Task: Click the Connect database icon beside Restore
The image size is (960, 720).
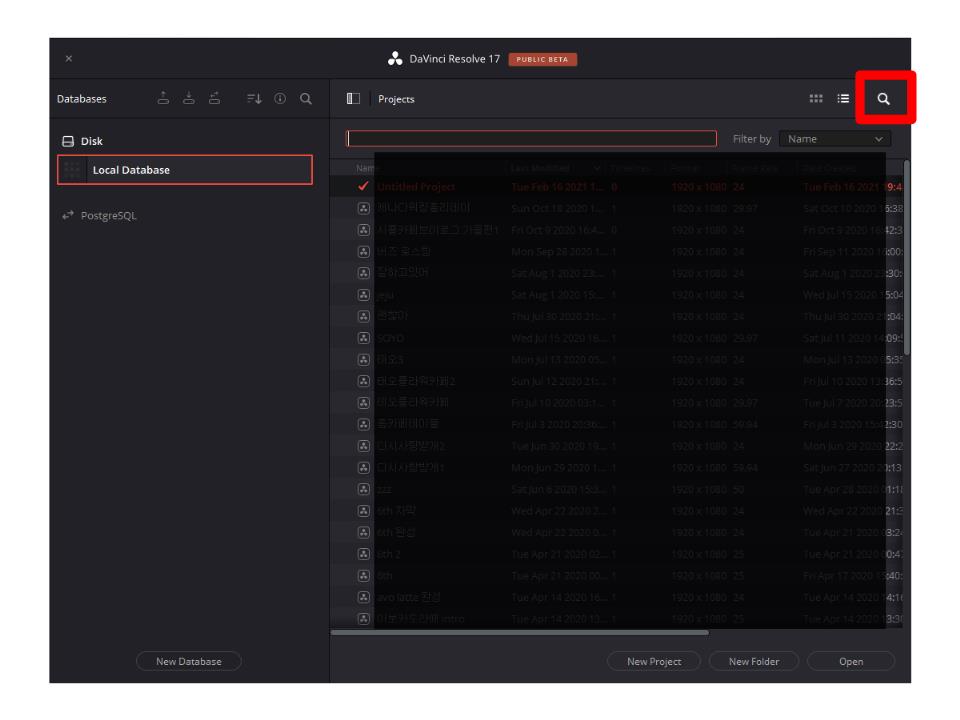Action: (x=214, y=98)
